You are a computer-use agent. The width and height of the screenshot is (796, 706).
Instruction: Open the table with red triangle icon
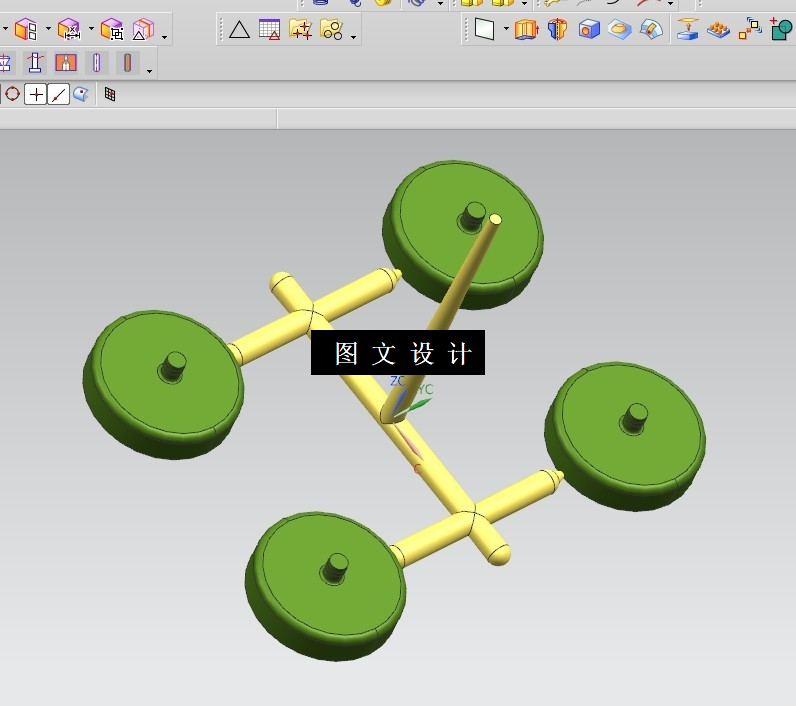270,29
